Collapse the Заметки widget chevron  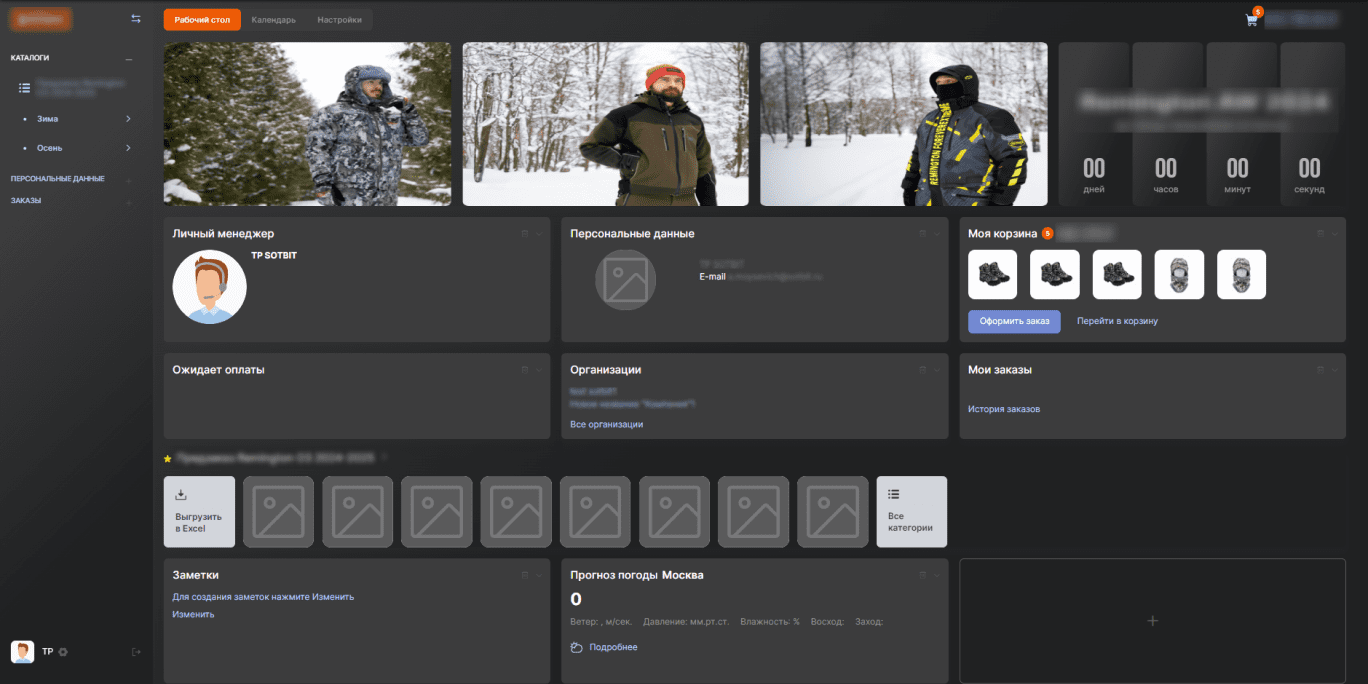point(539,575)
